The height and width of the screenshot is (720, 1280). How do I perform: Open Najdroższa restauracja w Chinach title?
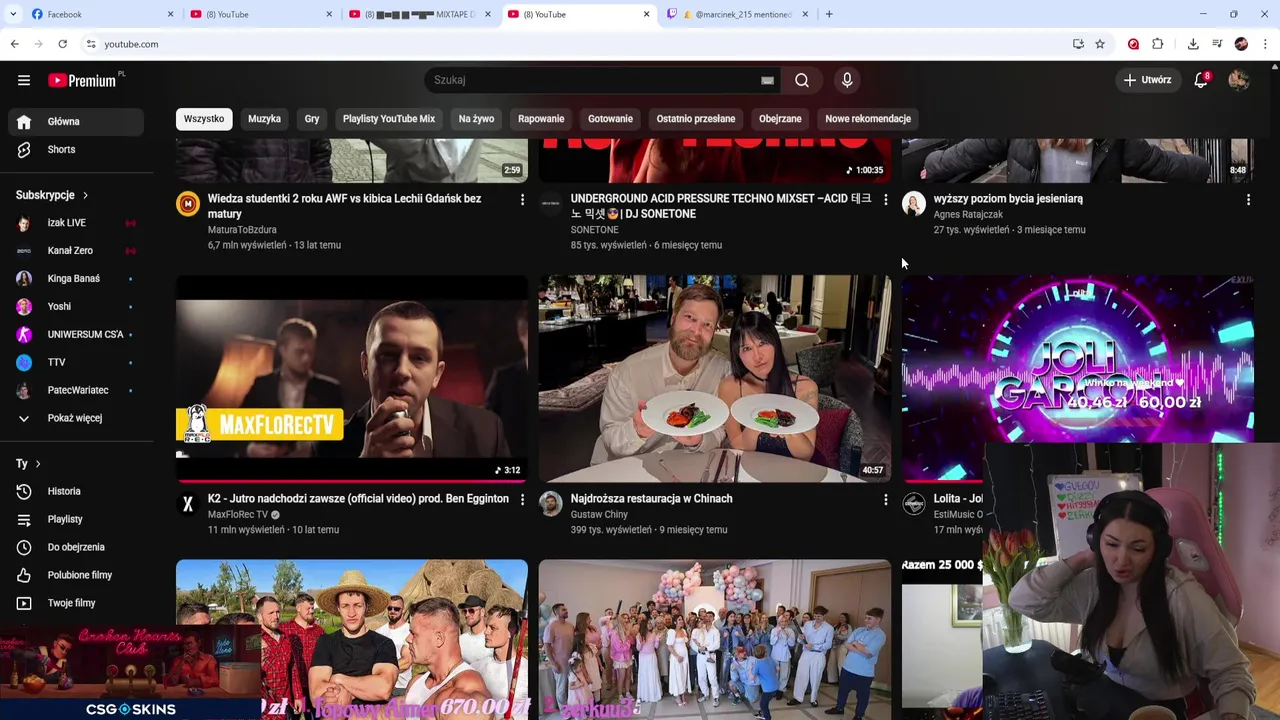pyautogui.click(x=651, y=499)
